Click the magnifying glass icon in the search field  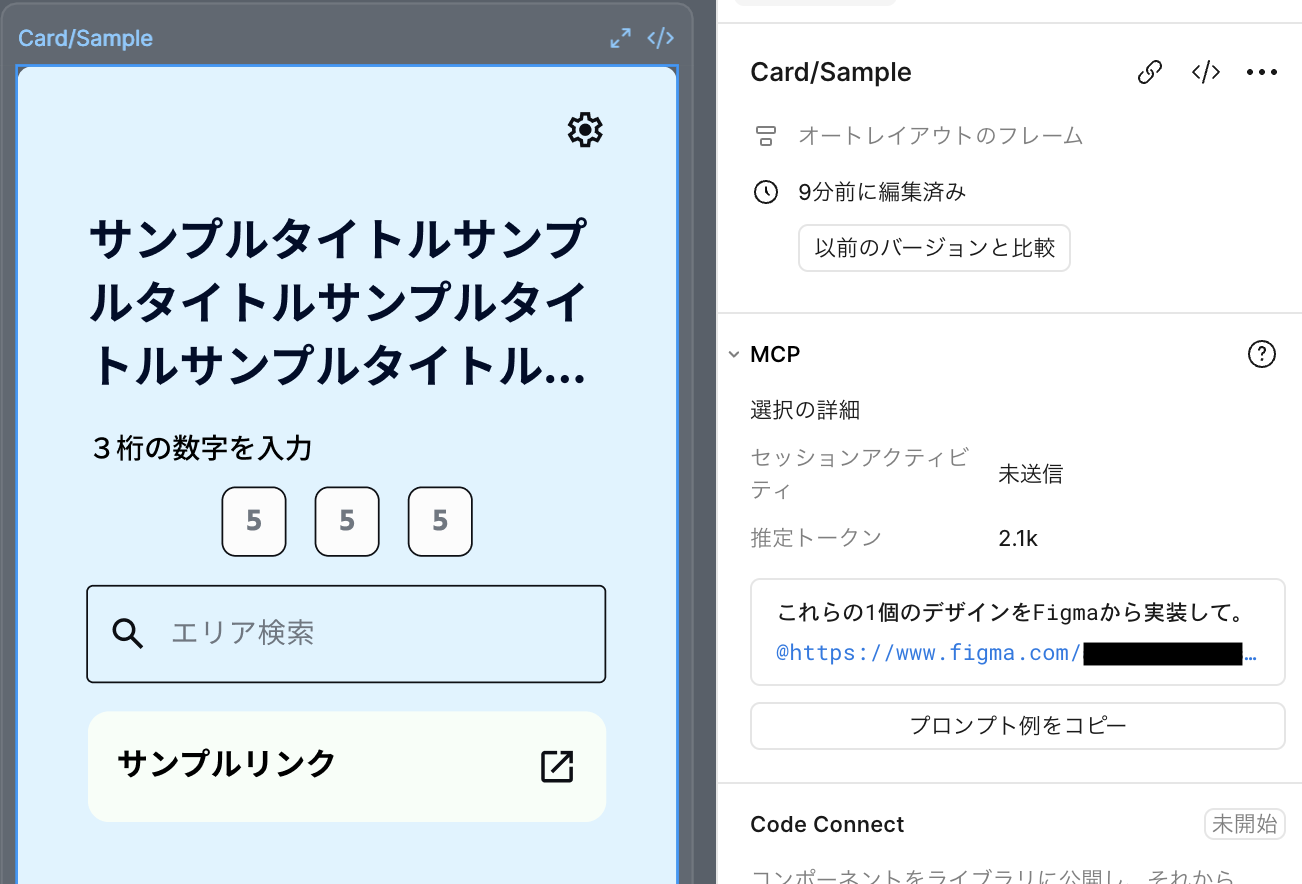128,633
